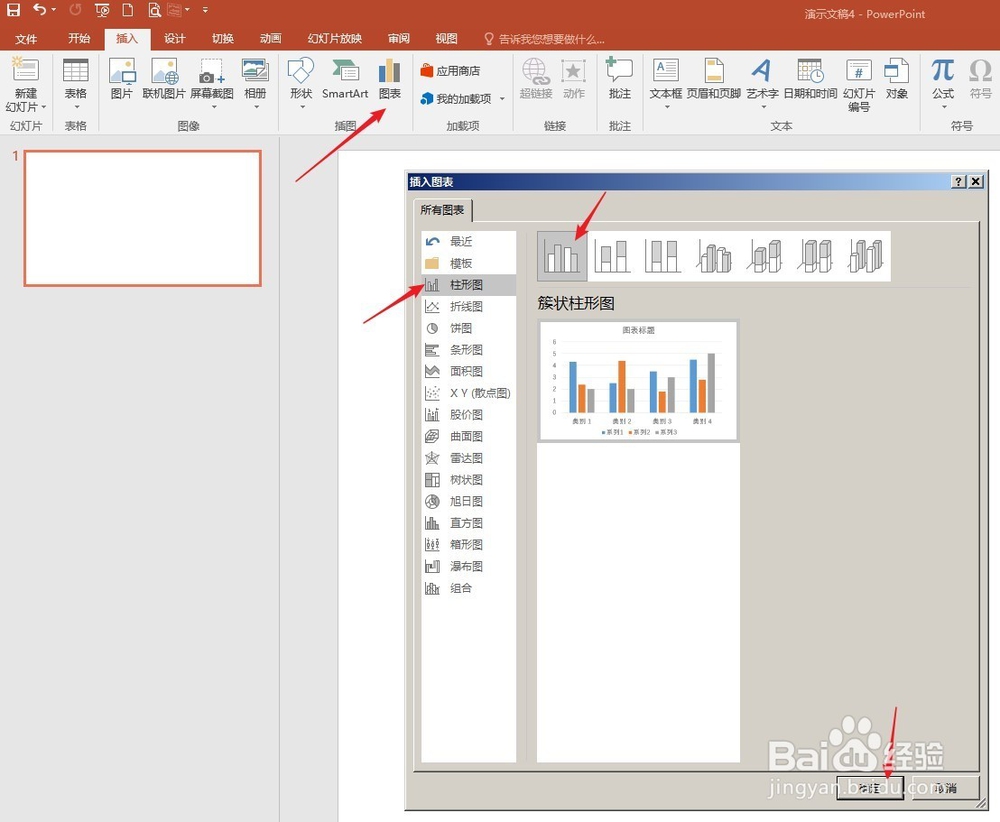Click Print Preview icon in quick access toolbar
The width and height of the screenshot is (1000, 822).
pyautogui.click(x=154, y=10)
